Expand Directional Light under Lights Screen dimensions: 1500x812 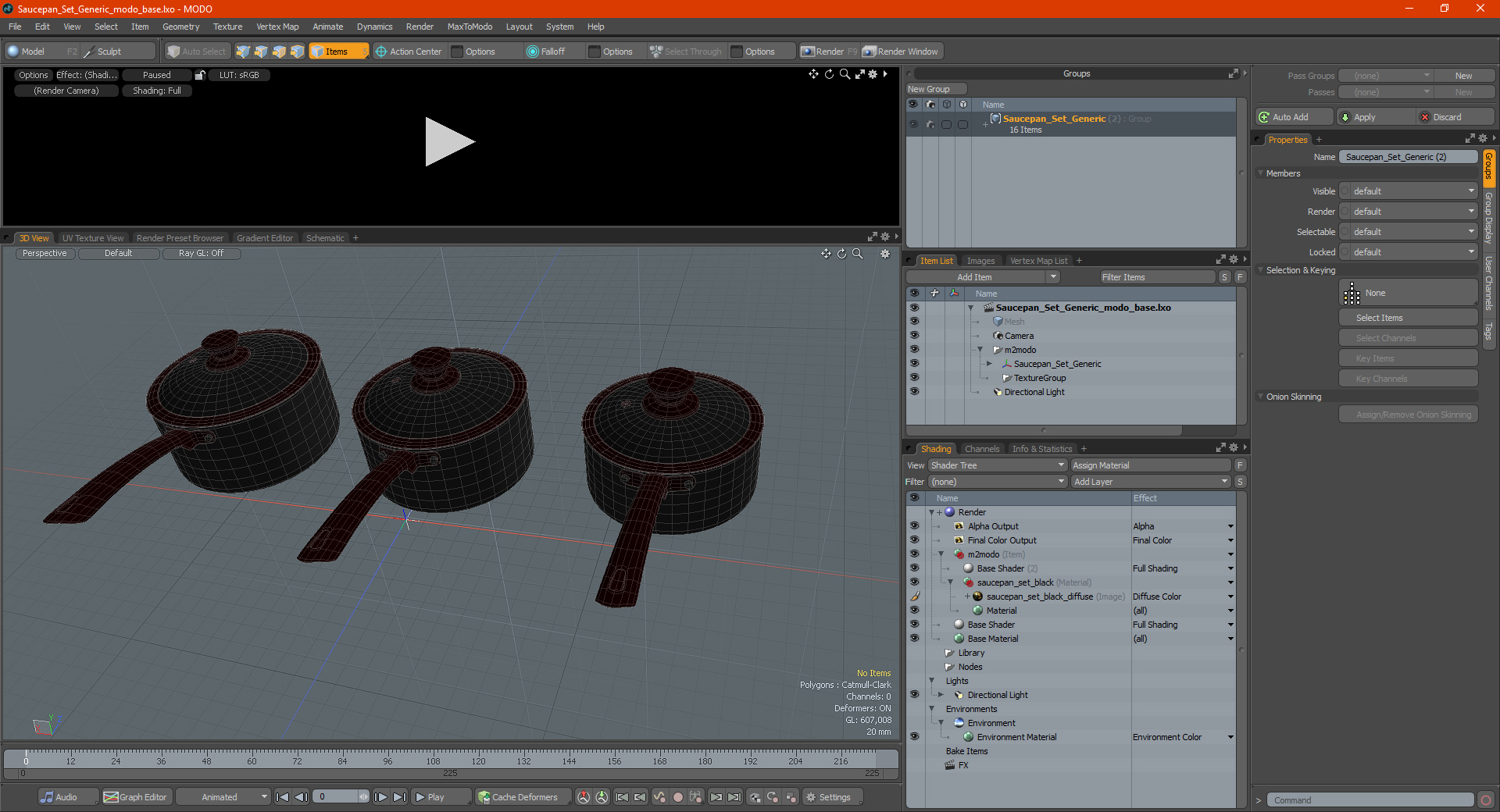point(941,695)
